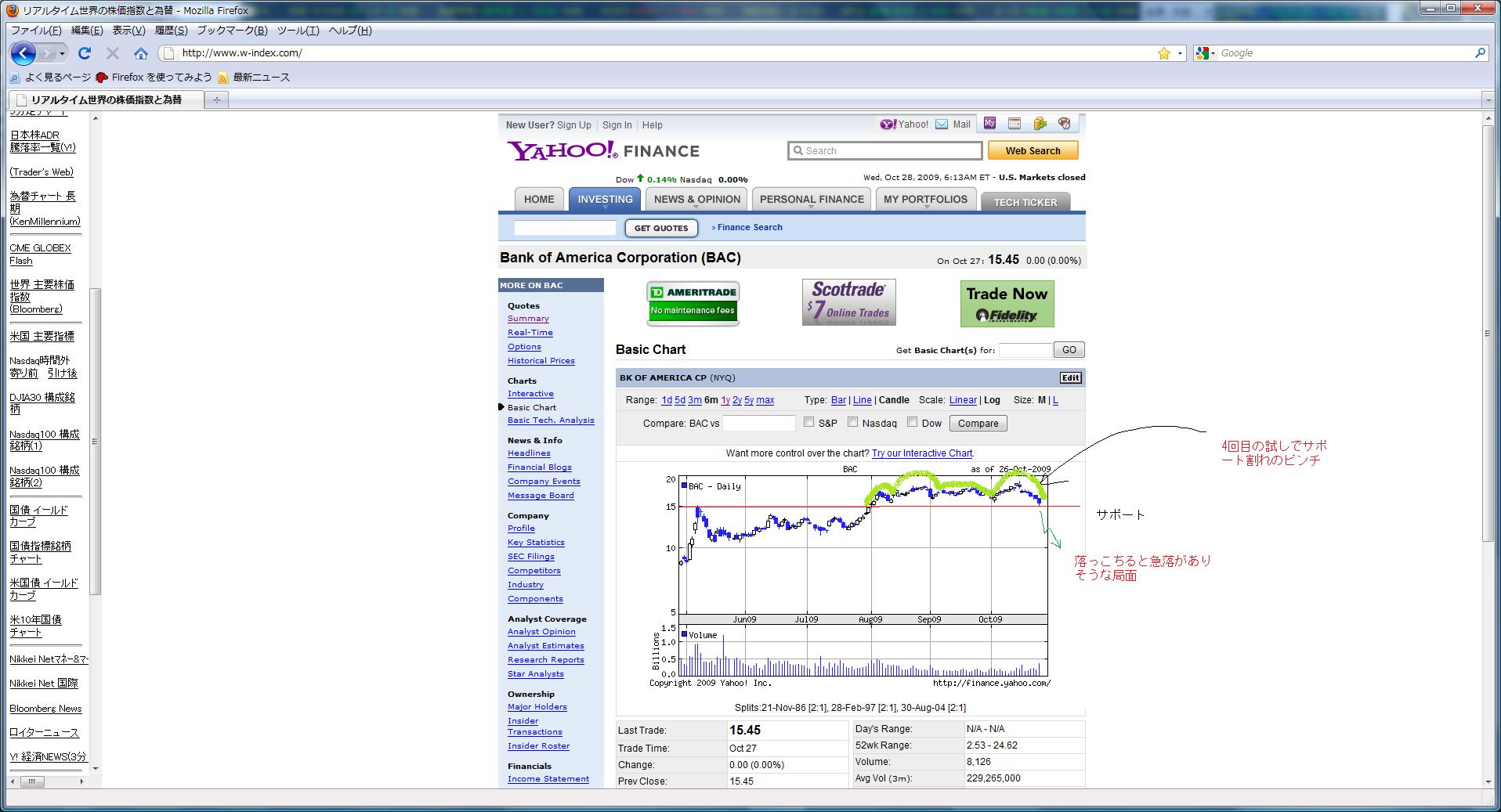
Task: Set chart scale to Linear
Action: [x=963, y=400]
